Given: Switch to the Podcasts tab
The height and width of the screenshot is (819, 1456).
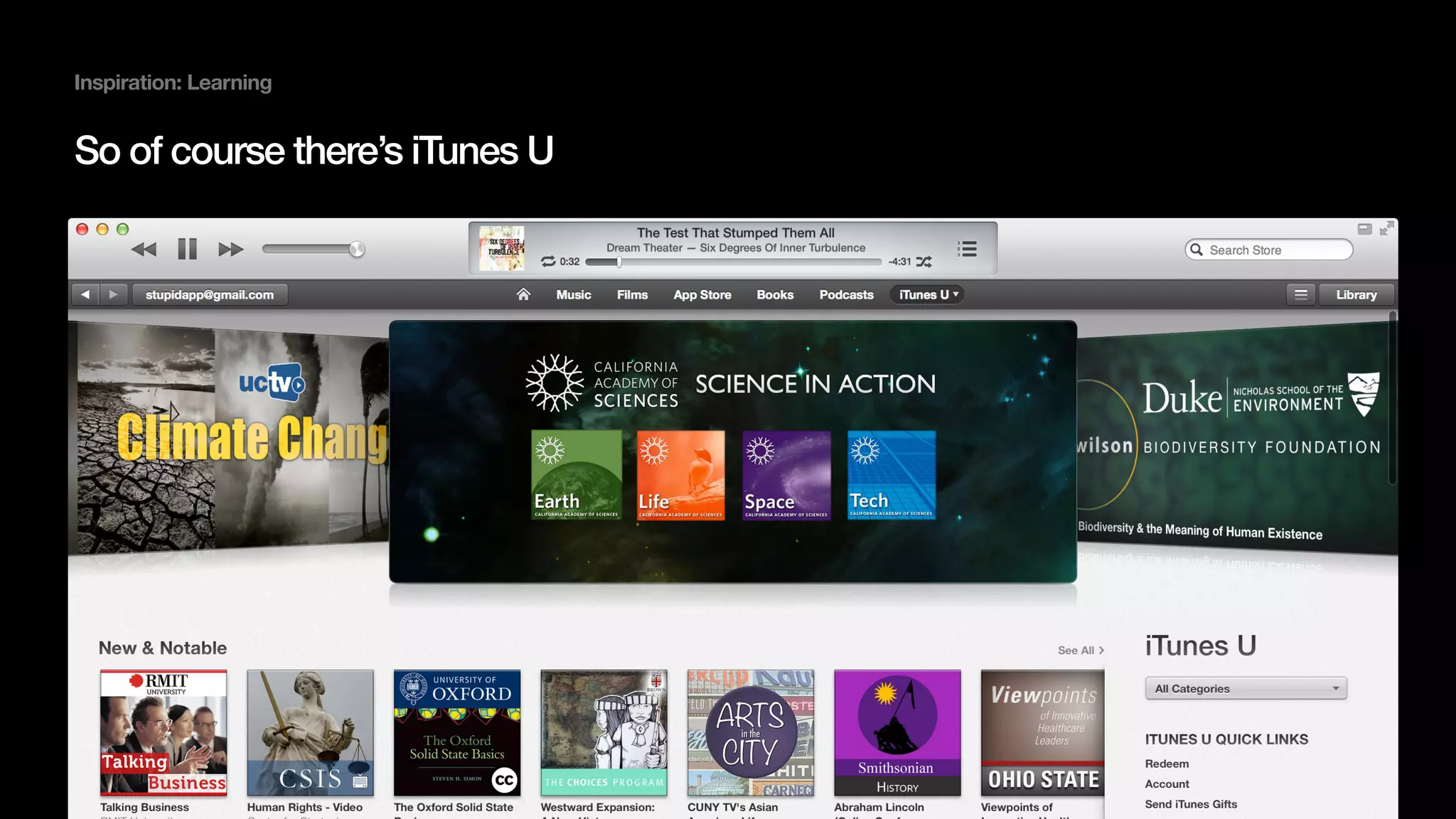Looking at the screenshot, I should [x=846, y=294].
